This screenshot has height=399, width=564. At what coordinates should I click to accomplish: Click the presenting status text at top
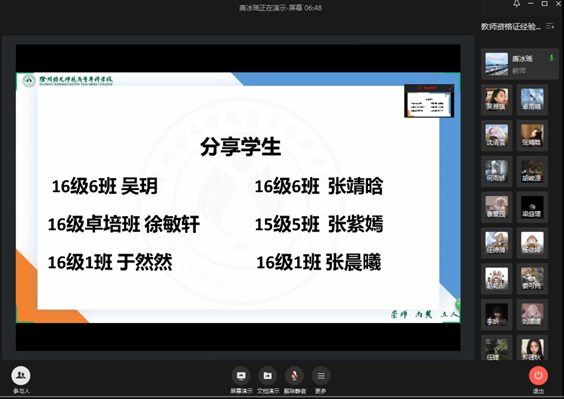pos(280,8)
